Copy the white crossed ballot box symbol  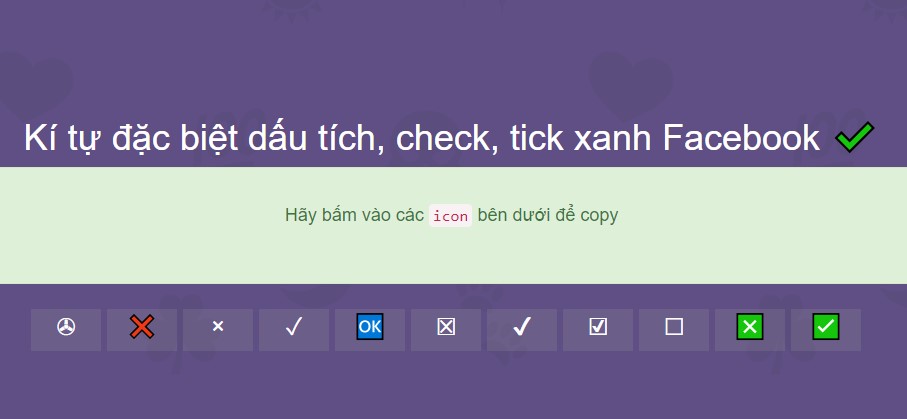point(446,327)
